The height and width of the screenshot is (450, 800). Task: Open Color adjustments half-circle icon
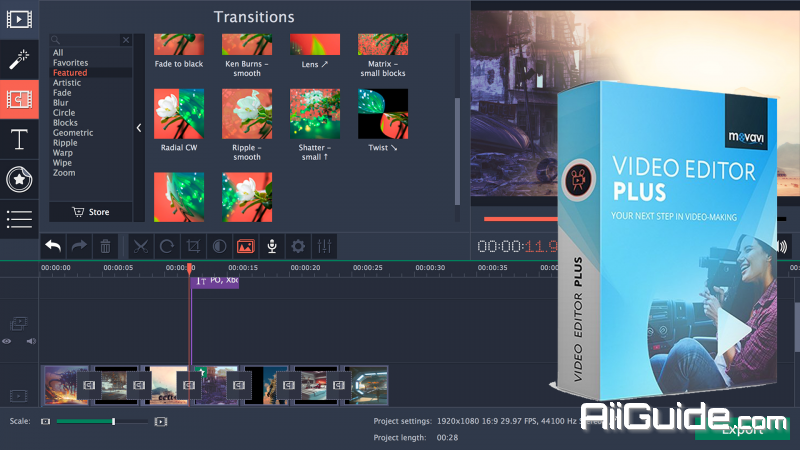219,246
